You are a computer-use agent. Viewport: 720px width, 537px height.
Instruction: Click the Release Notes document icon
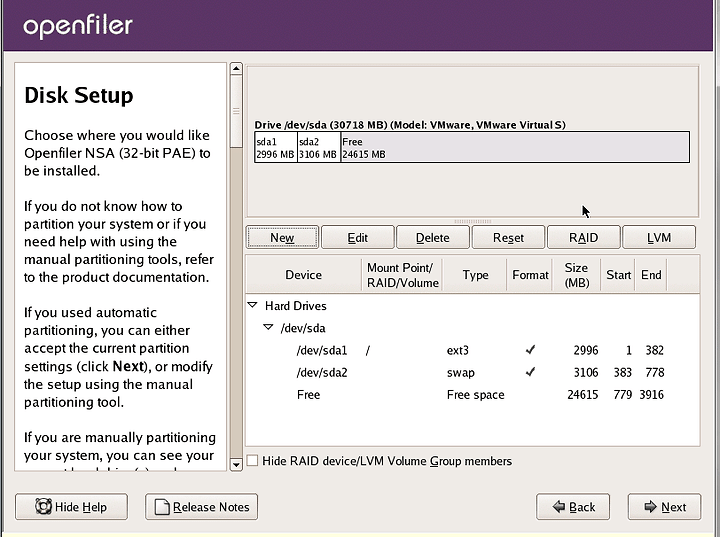tap(162, 507)
